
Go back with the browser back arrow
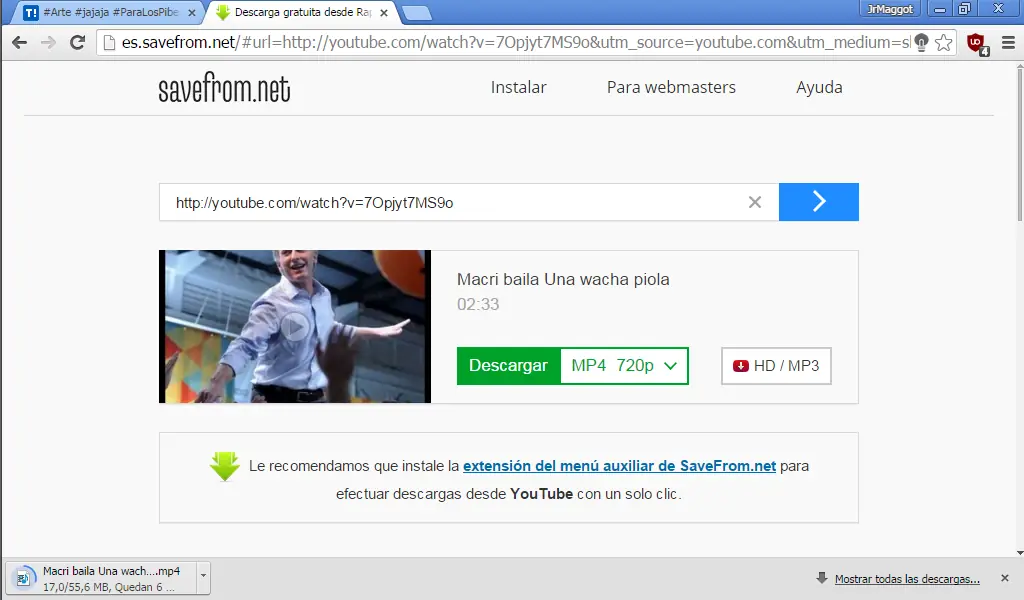[x=20, y=42]
